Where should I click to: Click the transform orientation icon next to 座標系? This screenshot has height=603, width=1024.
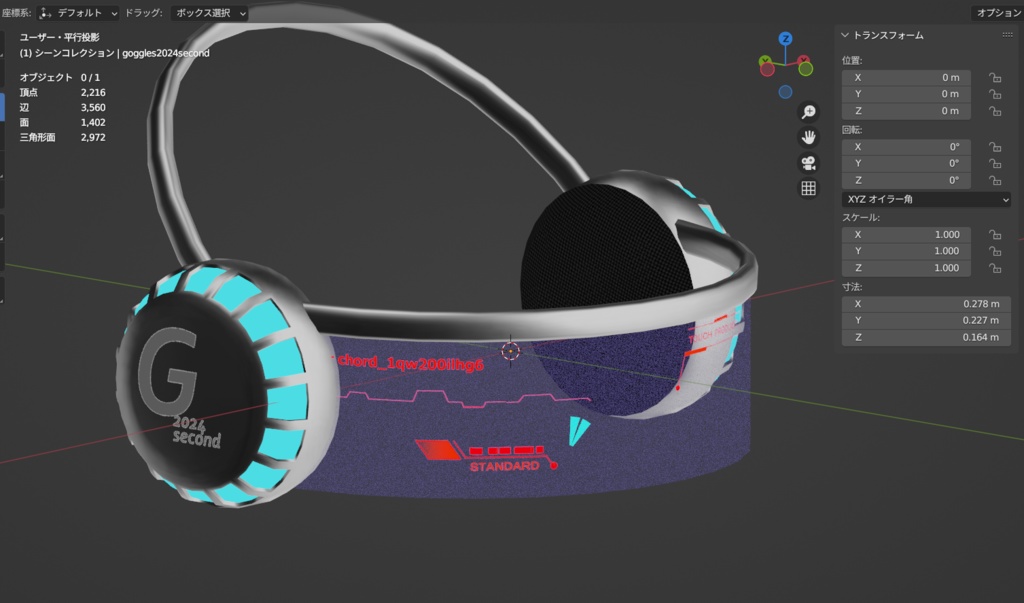[43, 12]
